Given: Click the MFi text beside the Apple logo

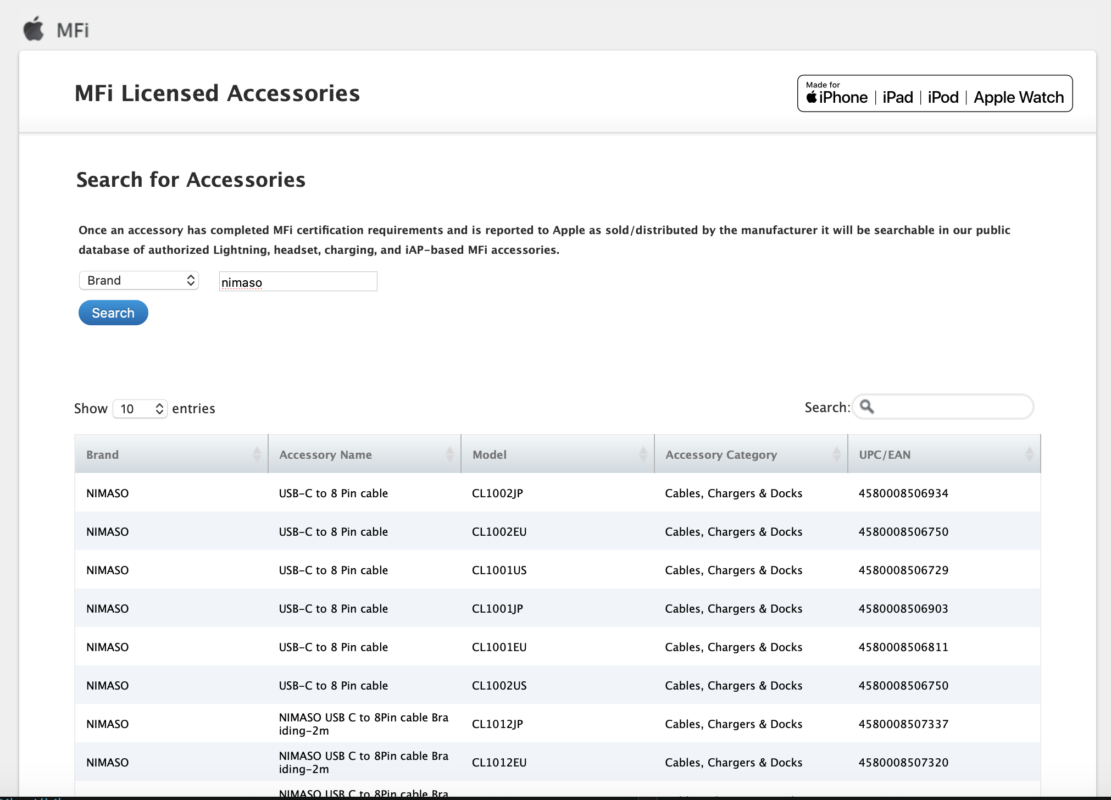Looking at the screenshot, I should click(72, 30).
